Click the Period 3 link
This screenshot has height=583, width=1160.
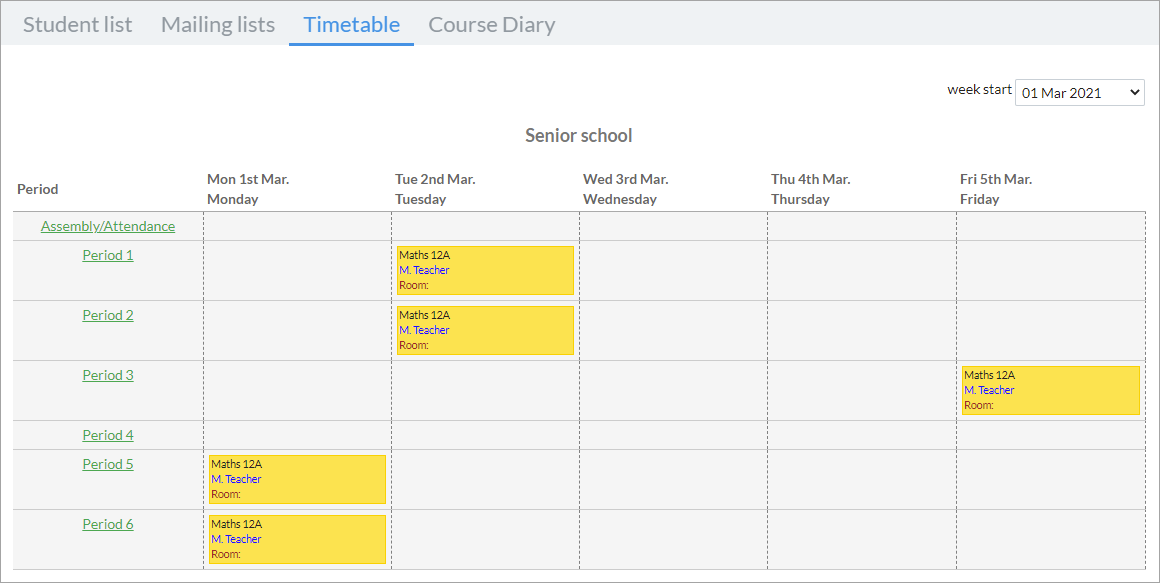(x=108, y=375)
